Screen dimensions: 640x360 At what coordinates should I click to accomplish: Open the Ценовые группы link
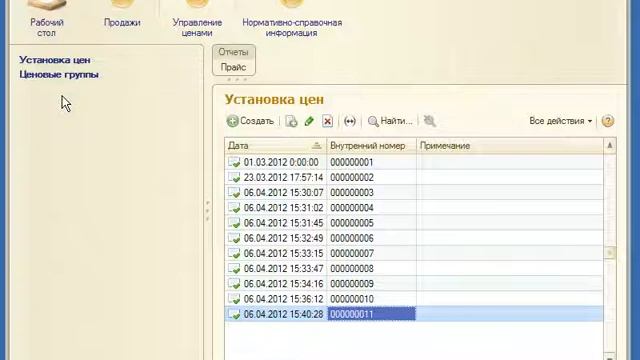click(x=59, y=75)
